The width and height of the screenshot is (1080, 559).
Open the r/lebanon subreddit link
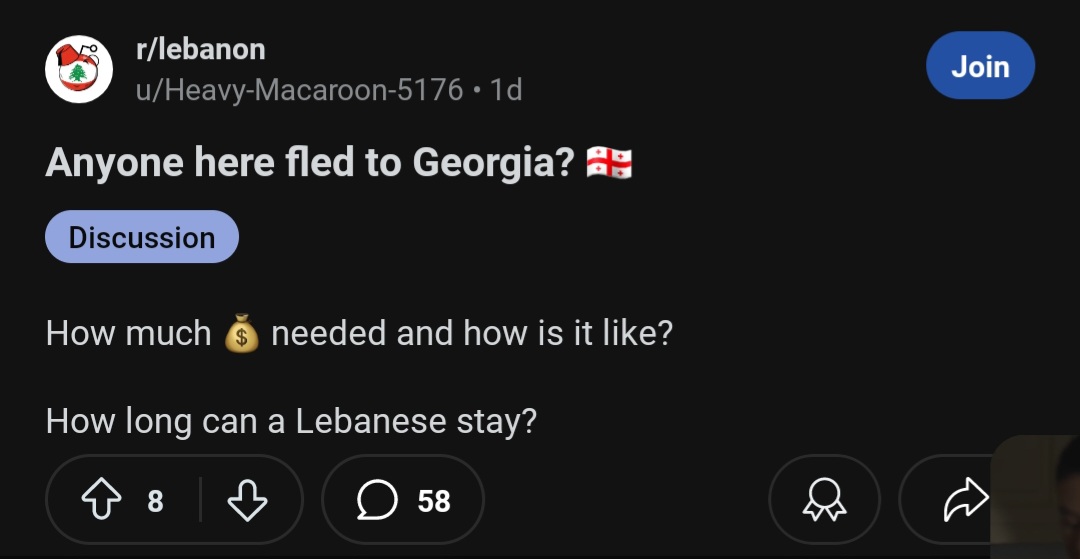tap(200, 49)
